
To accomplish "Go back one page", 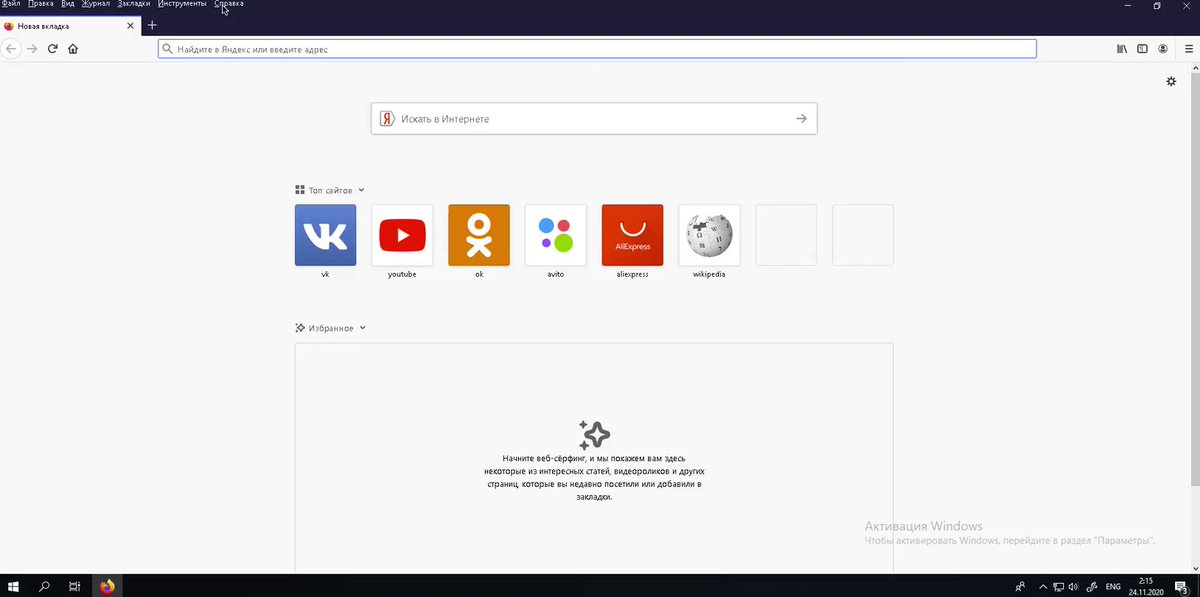I will click(x=11, y=48).
